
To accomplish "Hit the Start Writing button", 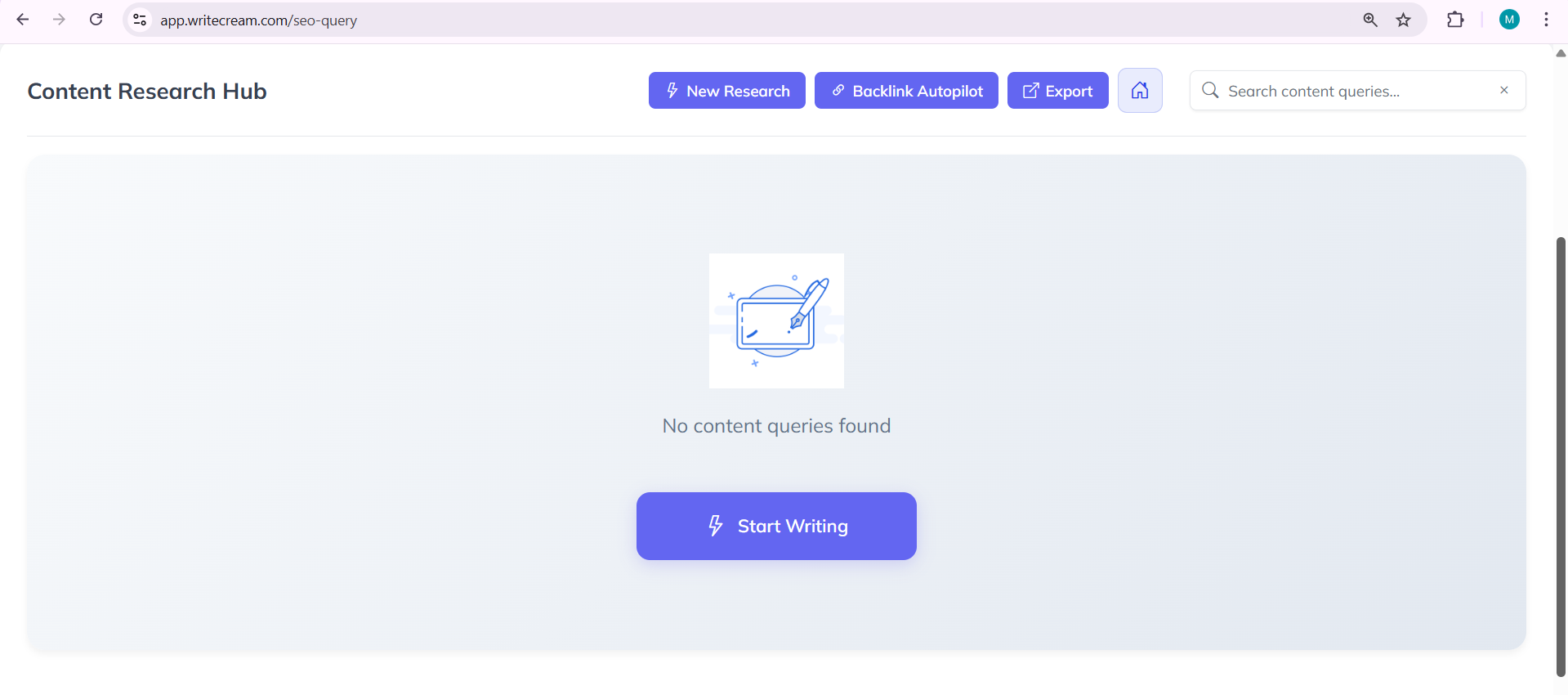I will coord(776,526).
